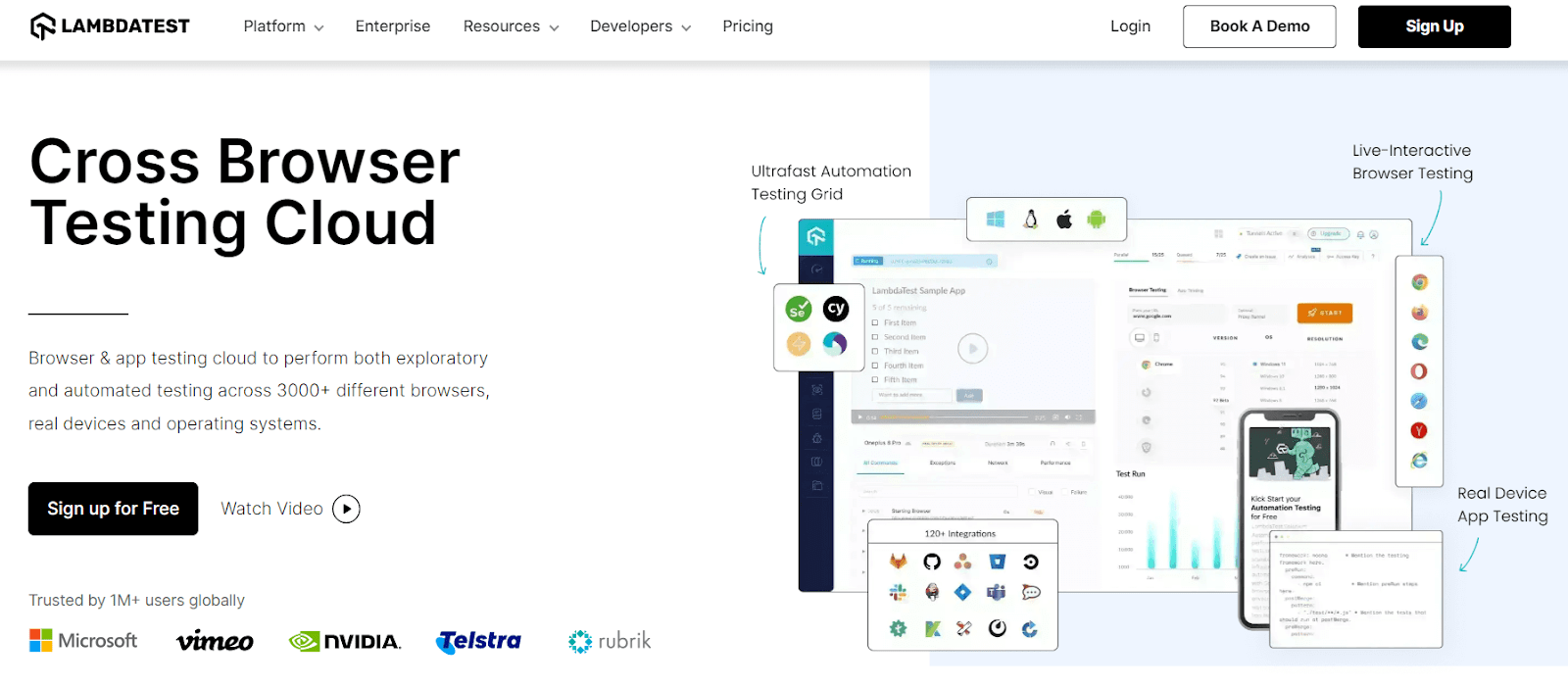This screenshot has width=1568, height=687.
Task: Click the video progress bar in mockup
Action: click(953, 417)
